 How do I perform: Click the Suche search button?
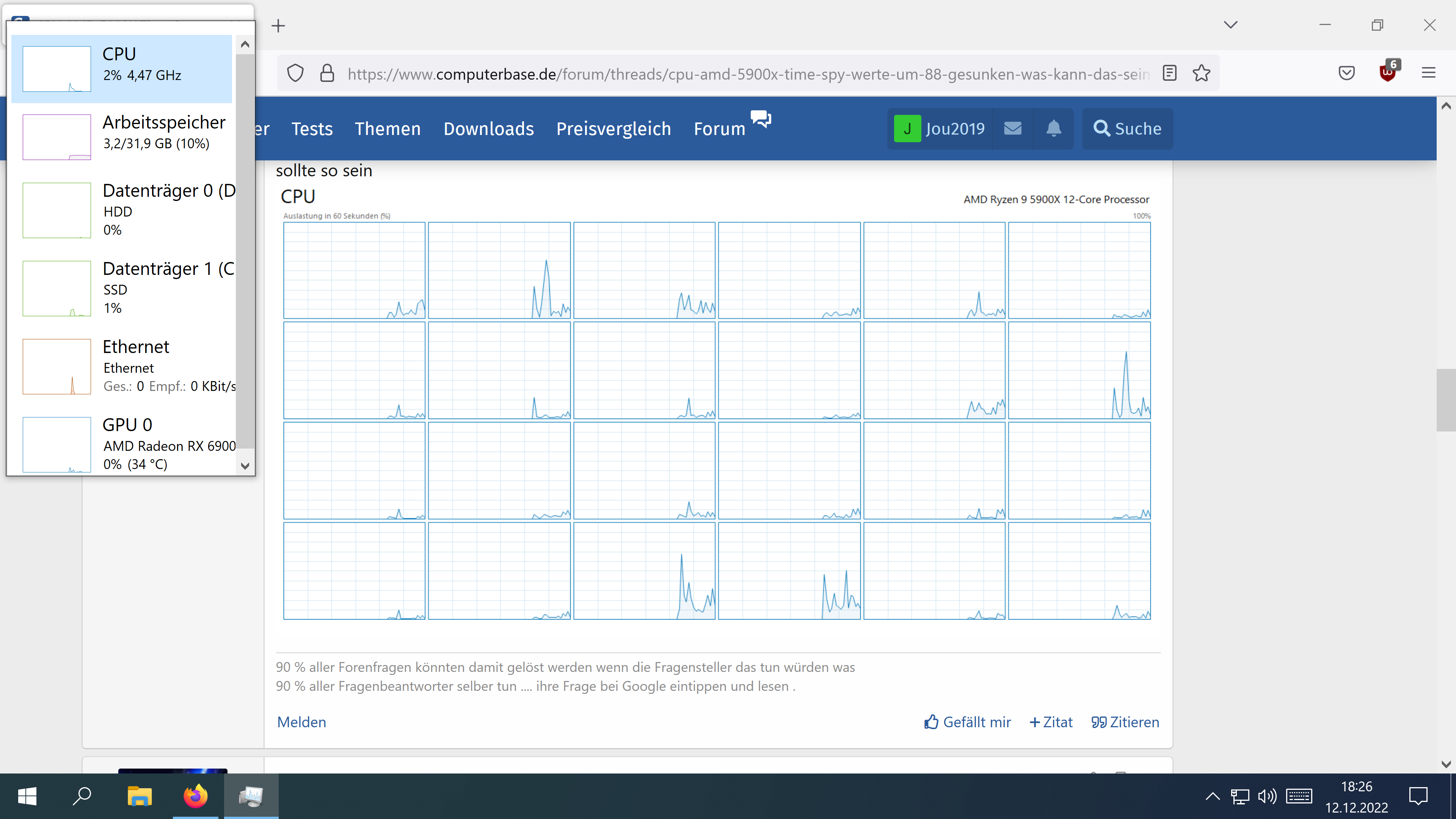1127,129
